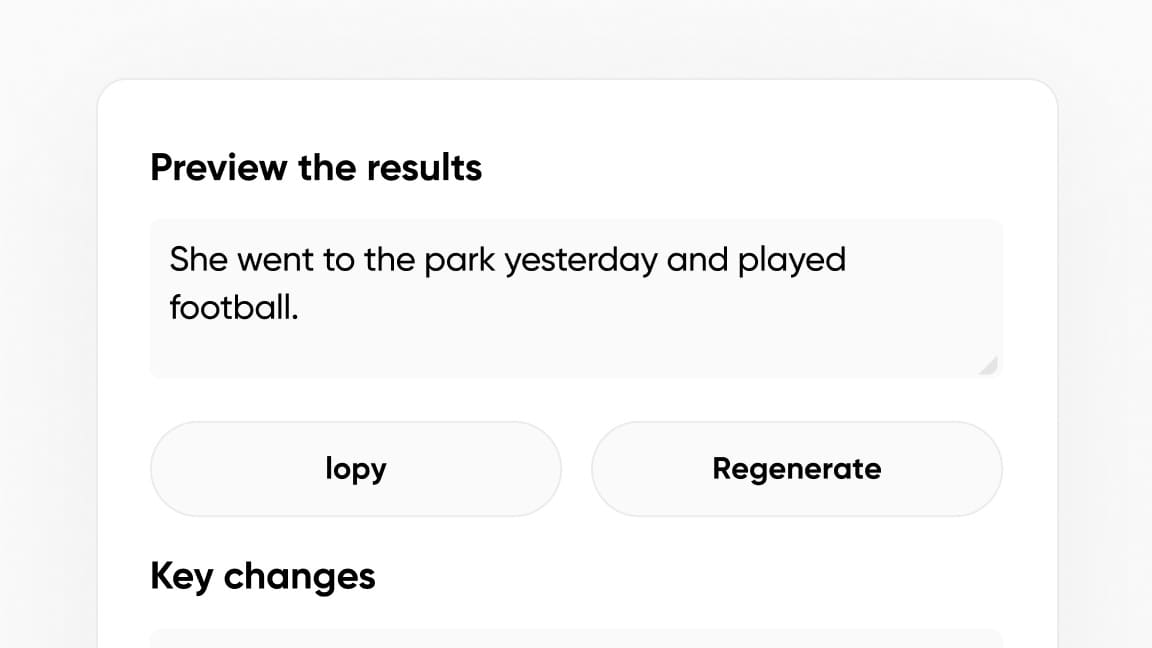Click the word "results" in the heading
This screenshot has height=648, width=1152.
[x=424, y=168]
